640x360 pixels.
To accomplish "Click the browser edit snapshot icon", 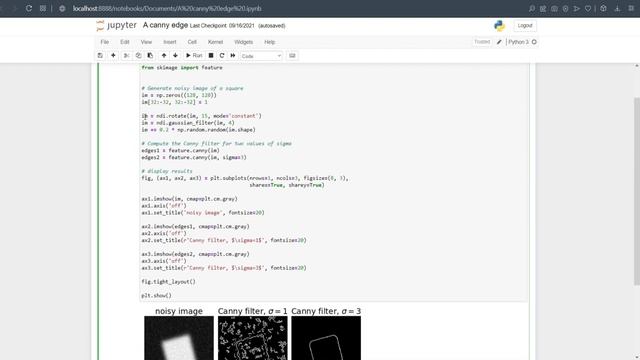I will pos(543,8).
